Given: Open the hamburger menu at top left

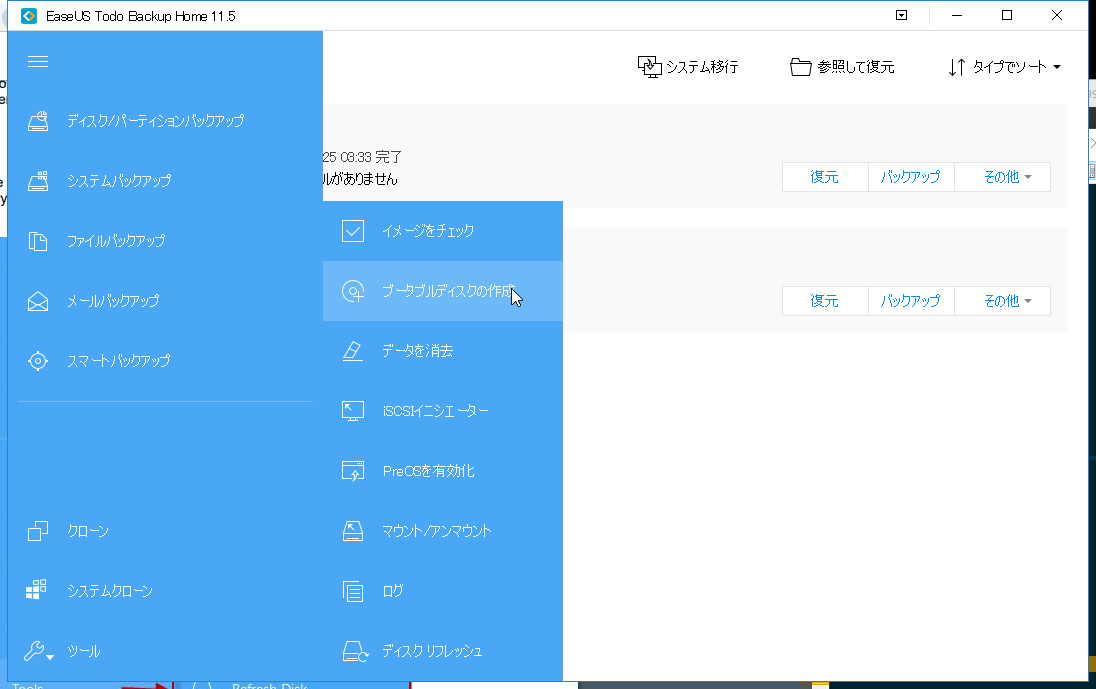Looking at the screenshot, I should tap(38, 61).
